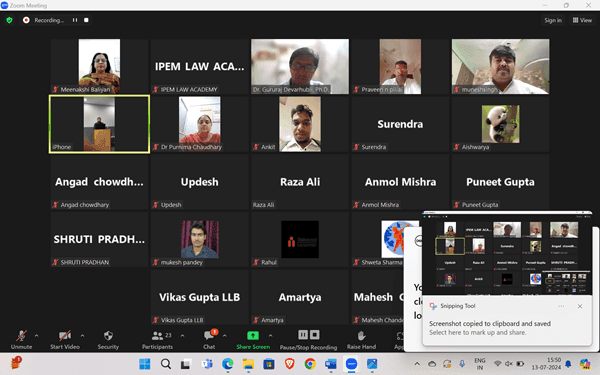Image resolution: width=600 pixels, height=375 pixels.
Task: Open Microsoft Word from taskbar
Action: 331,364
